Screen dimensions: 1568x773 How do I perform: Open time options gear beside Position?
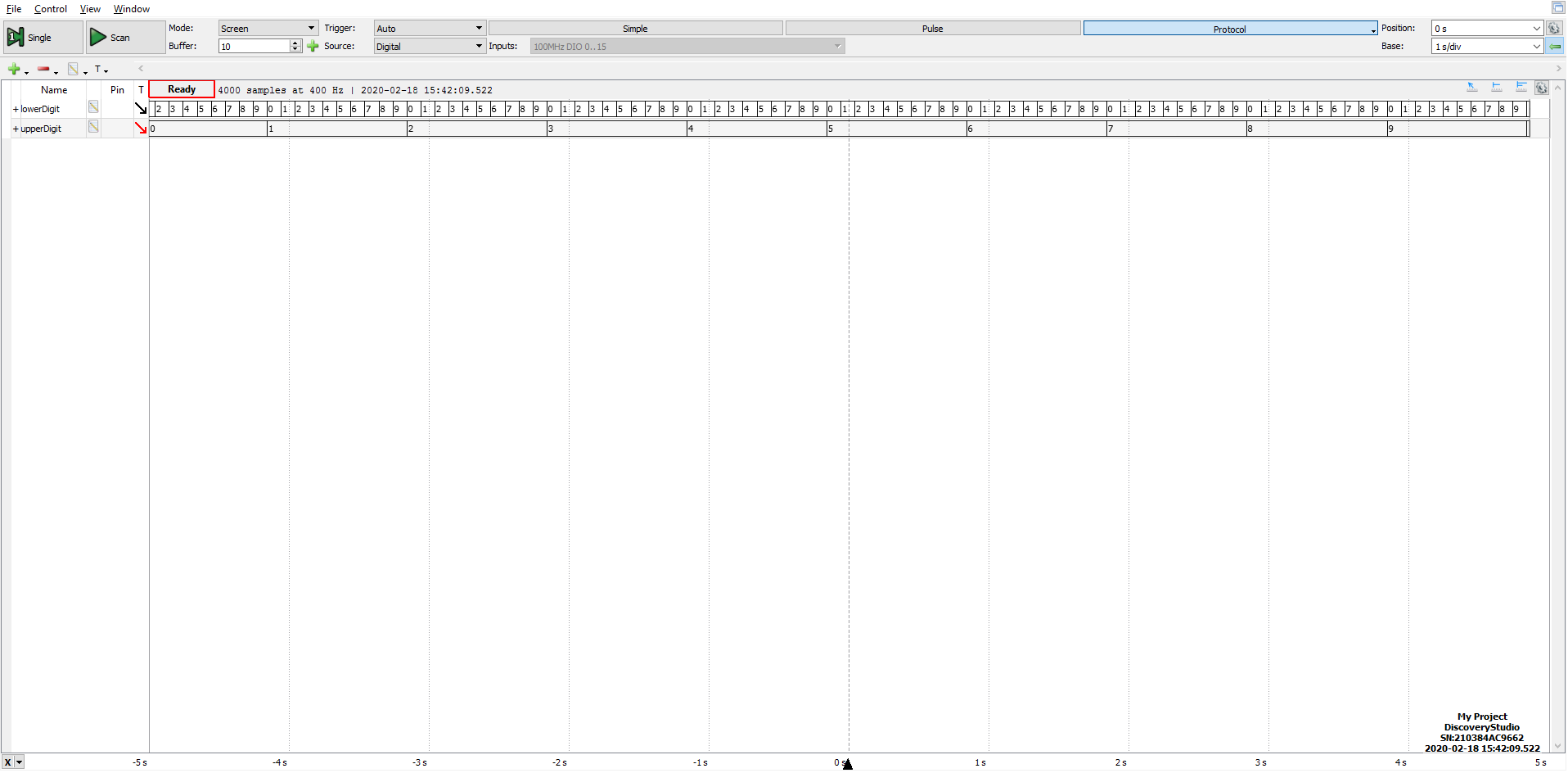pos(1555,29)
